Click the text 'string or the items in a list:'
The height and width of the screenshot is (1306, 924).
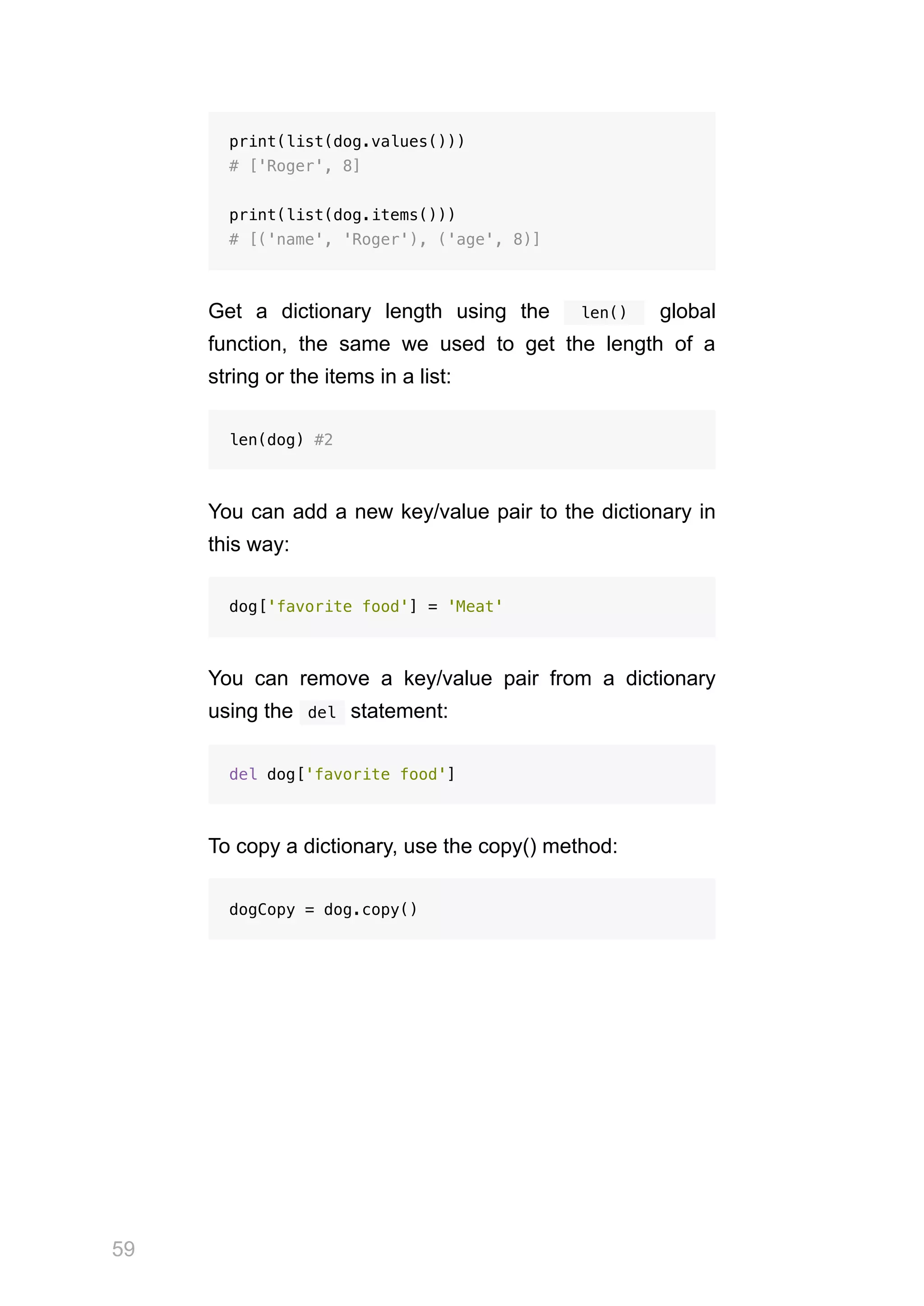point(329,377)
